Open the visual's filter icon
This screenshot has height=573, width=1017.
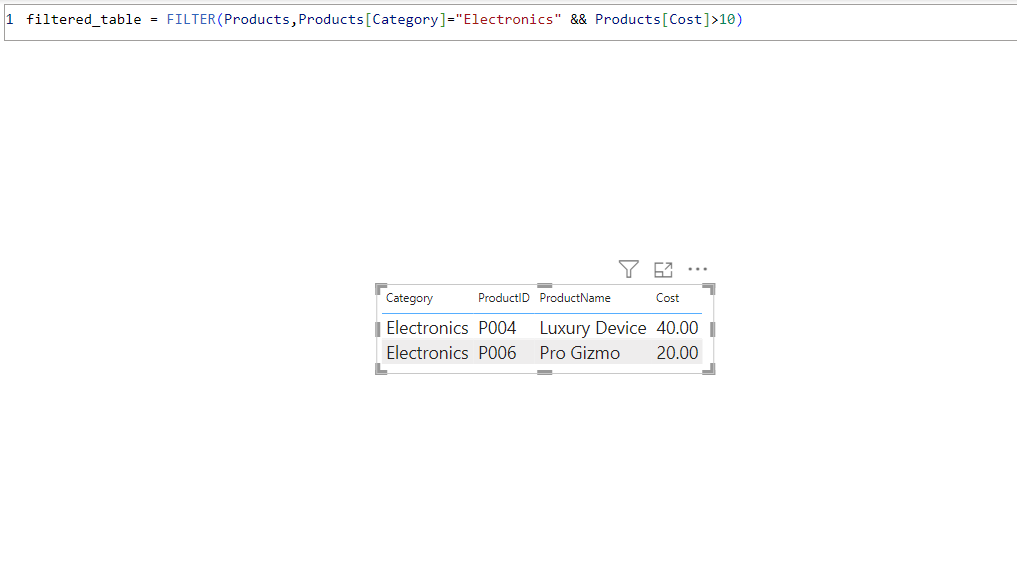pos(628,269)
